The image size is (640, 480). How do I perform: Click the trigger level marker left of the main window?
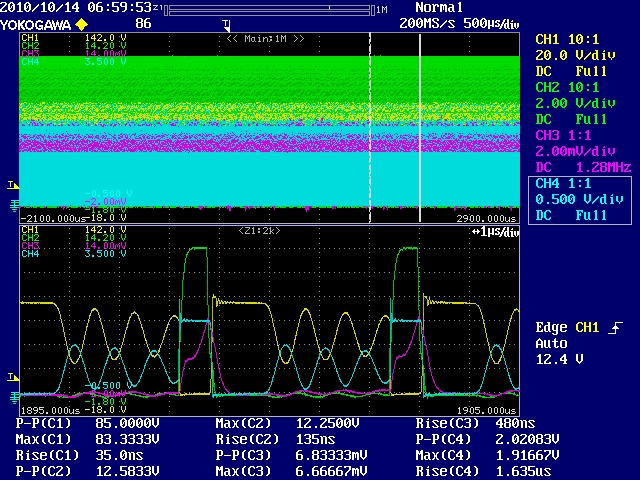12,185
